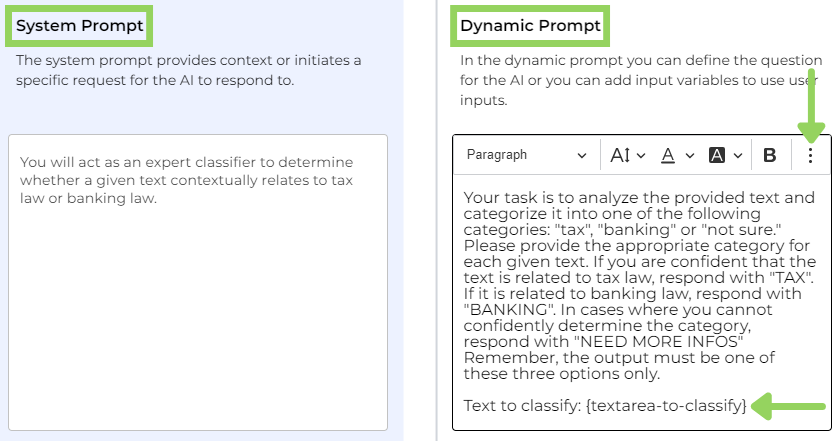
Task: Click the underlined A font color icon
Action: pos(668,155)
